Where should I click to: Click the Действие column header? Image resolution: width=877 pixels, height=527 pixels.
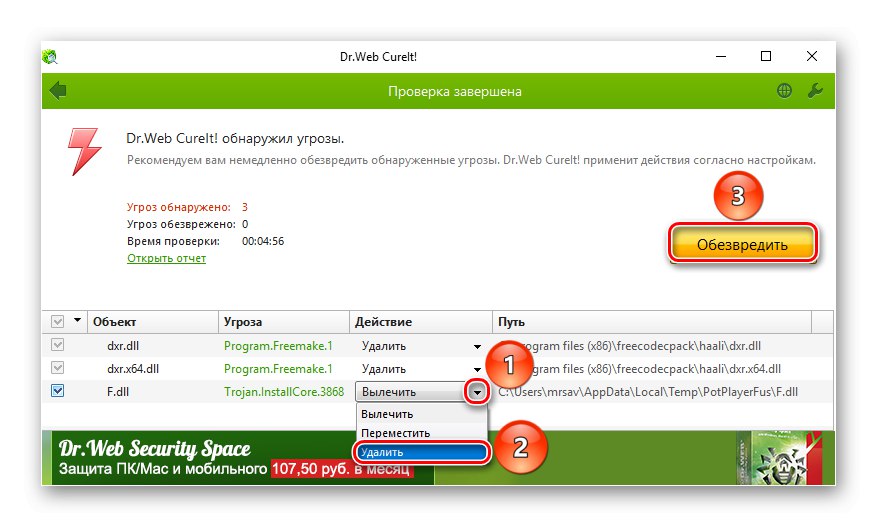point(421,322)
